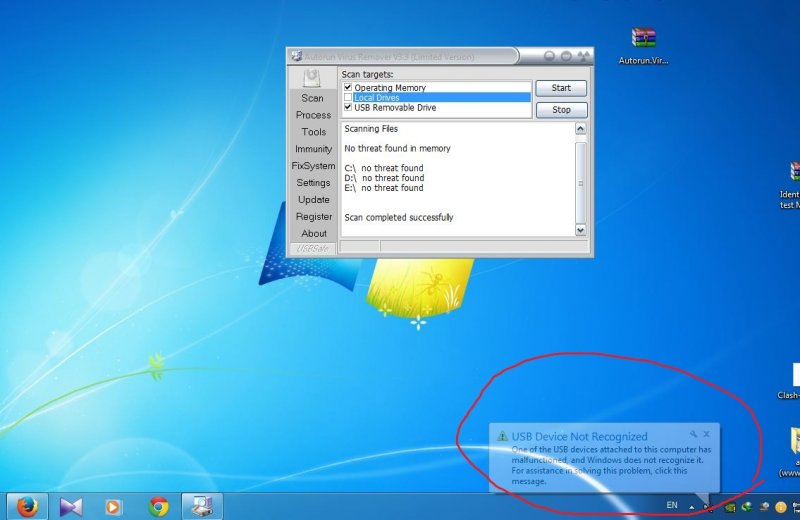Launch Google Chrome from the taskbar

159,507
